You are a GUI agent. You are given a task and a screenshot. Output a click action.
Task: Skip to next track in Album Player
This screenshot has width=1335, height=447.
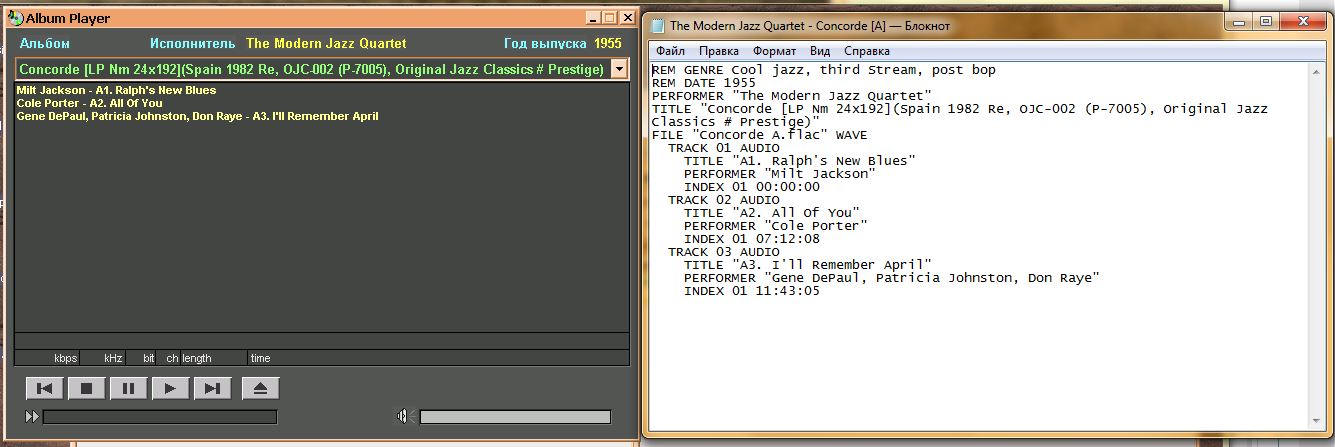[212, 389]
